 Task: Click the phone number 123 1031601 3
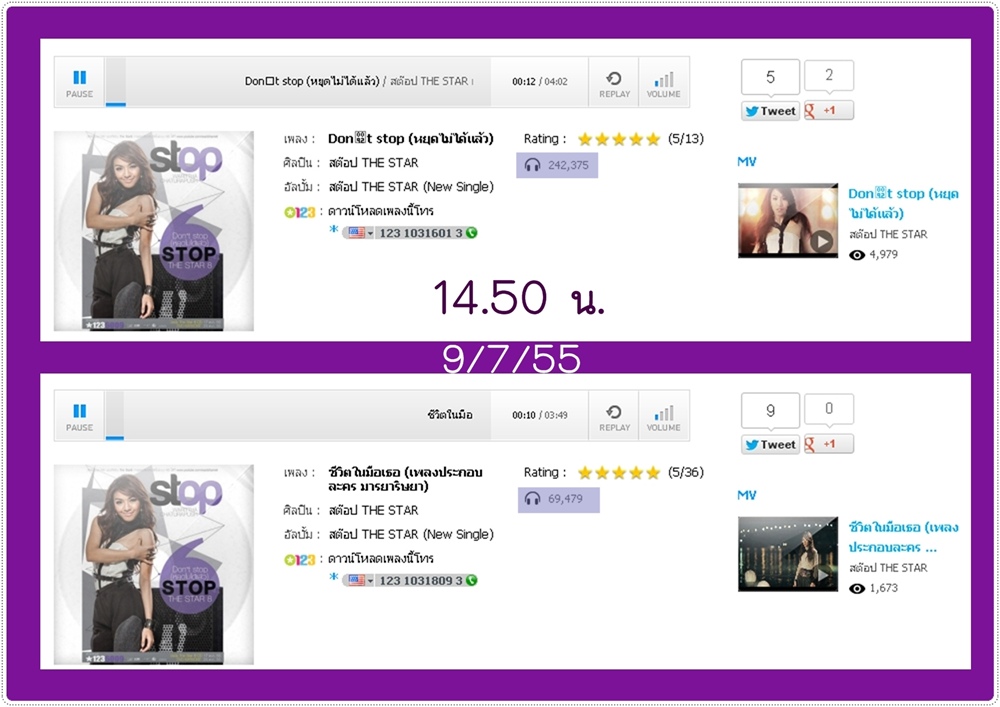(421, 233)
